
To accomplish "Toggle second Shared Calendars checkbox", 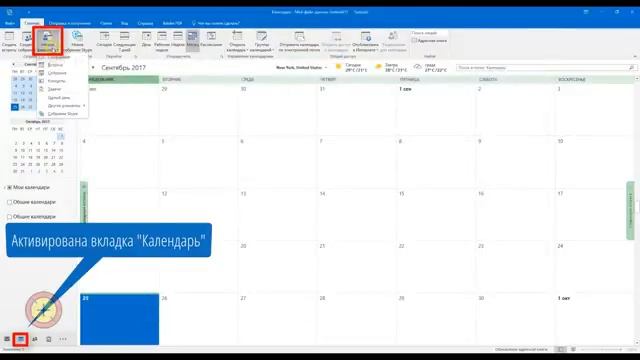I will click(9, 217).
